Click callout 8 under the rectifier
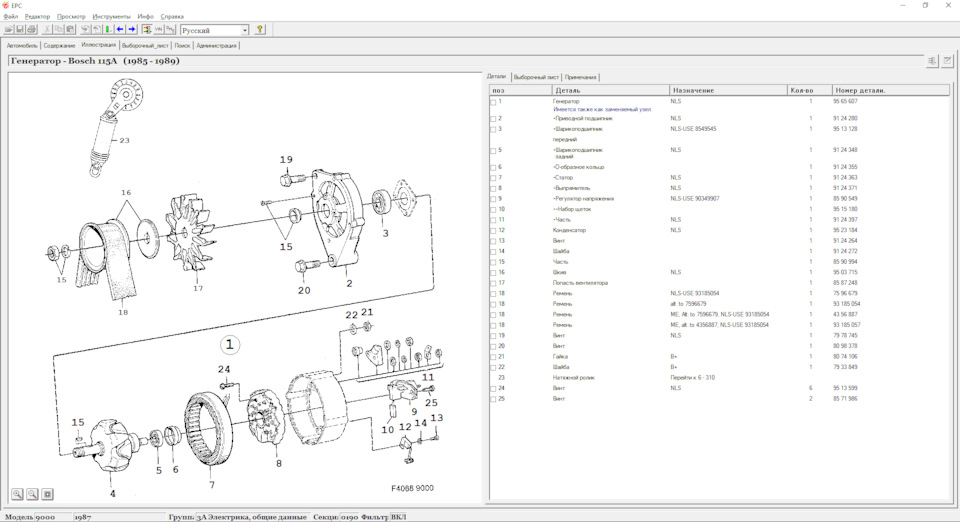Viewport: 960px width, 522px height. (x=279, y=463)
